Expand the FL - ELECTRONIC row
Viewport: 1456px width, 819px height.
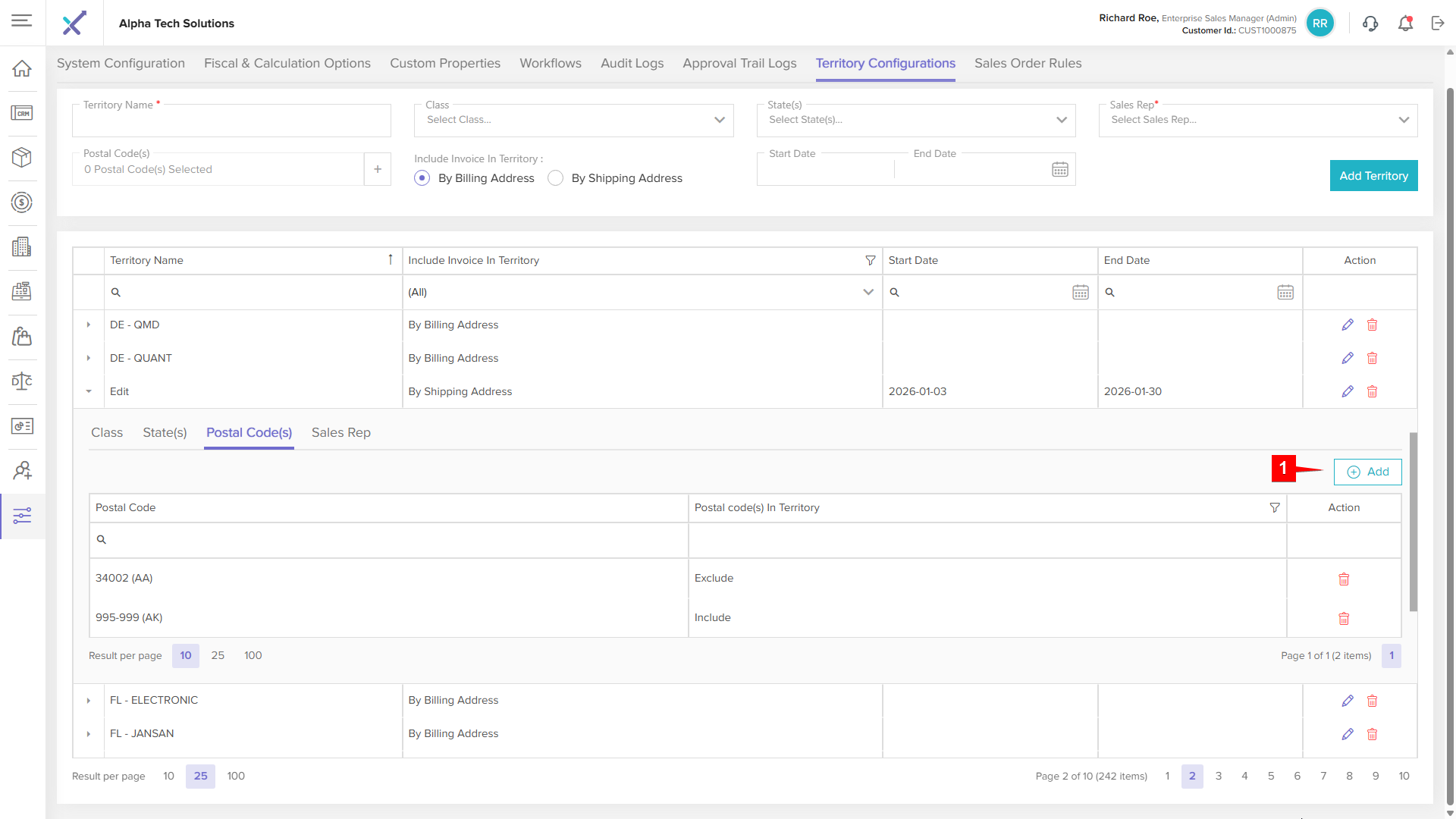pos(89,701)
